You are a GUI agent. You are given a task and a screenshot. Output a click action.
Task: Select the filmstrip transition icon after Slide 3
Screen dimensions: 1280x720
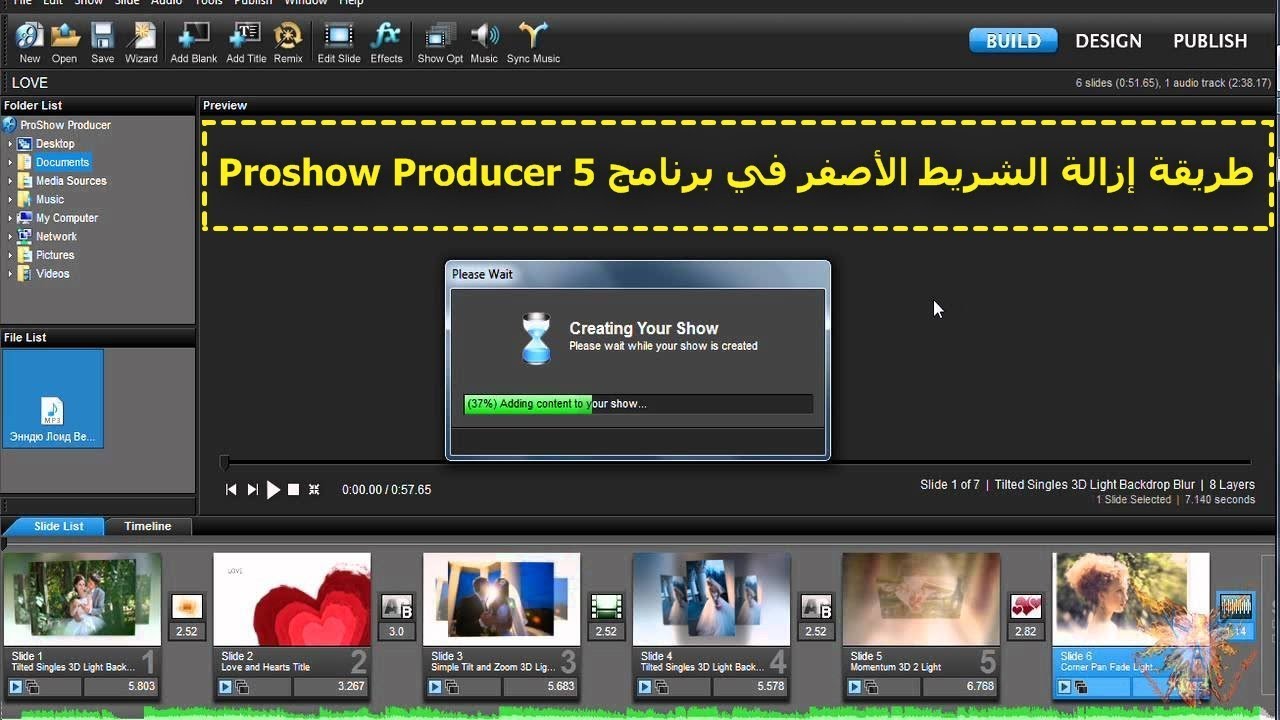606,606
